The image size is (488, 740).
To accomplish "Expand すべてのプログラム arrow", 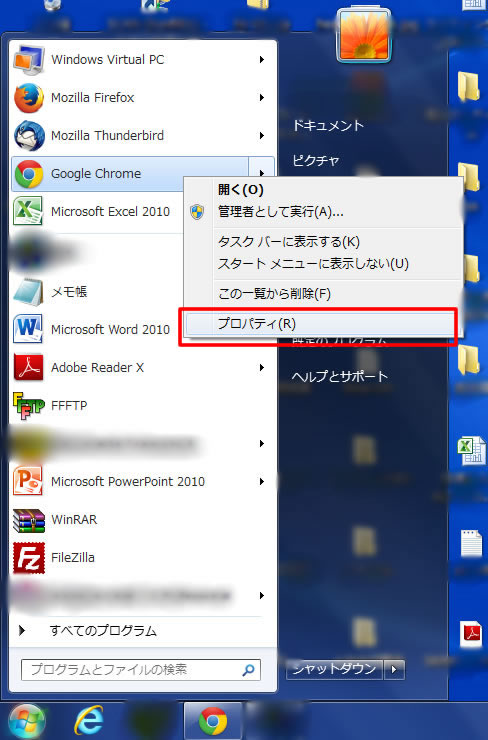I will point(22,631).
